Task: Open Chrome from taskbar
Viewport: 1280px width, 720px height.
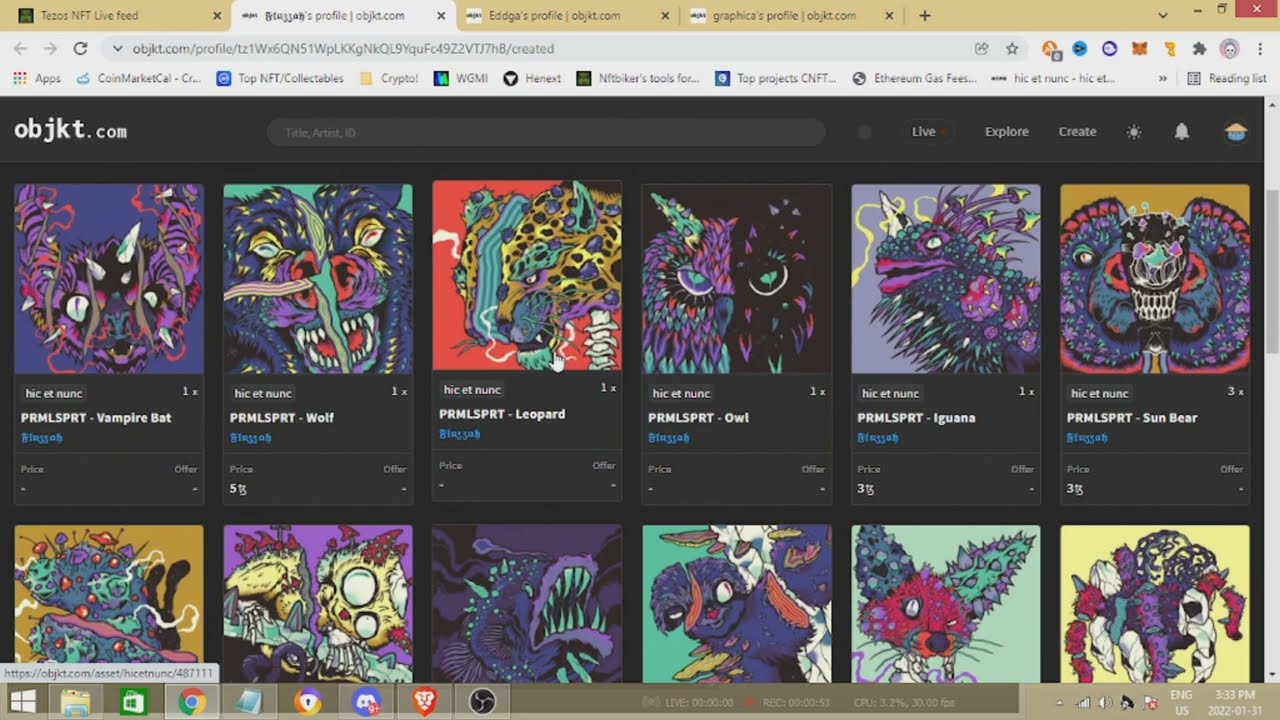Action: (x=192, y=702)
